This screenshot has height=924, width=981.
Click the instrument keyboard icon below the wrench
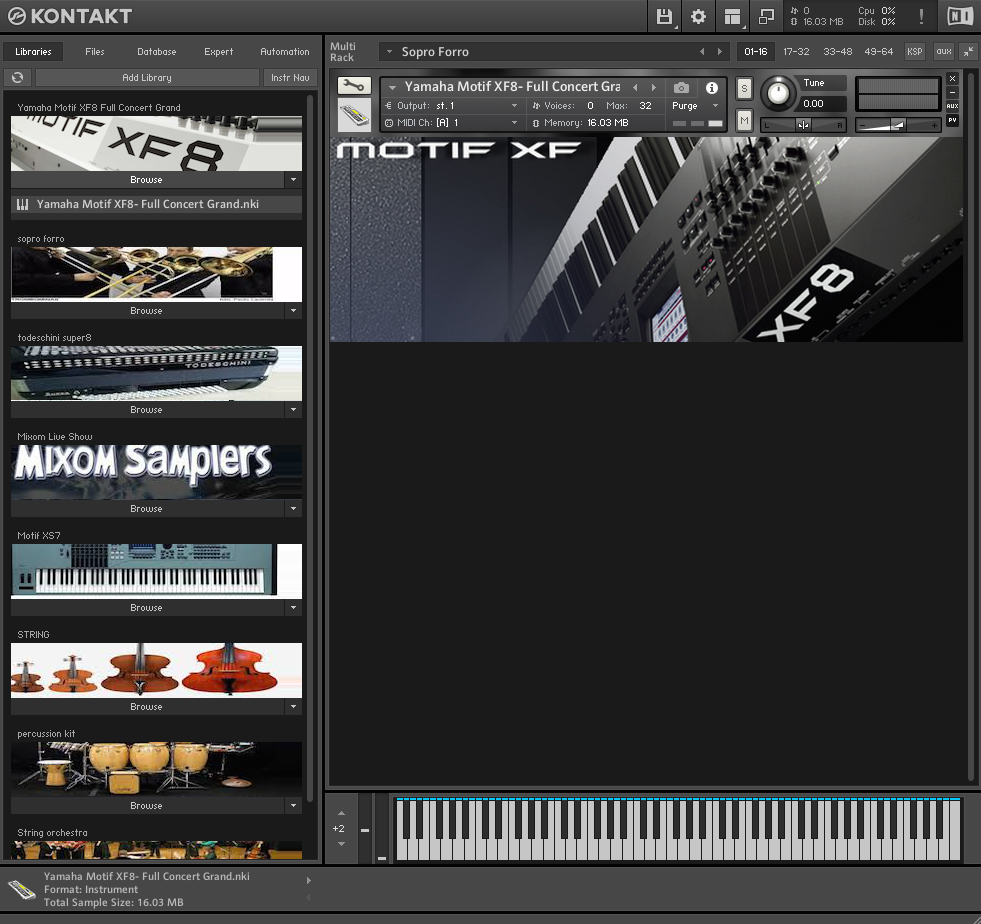click(354, 115)
